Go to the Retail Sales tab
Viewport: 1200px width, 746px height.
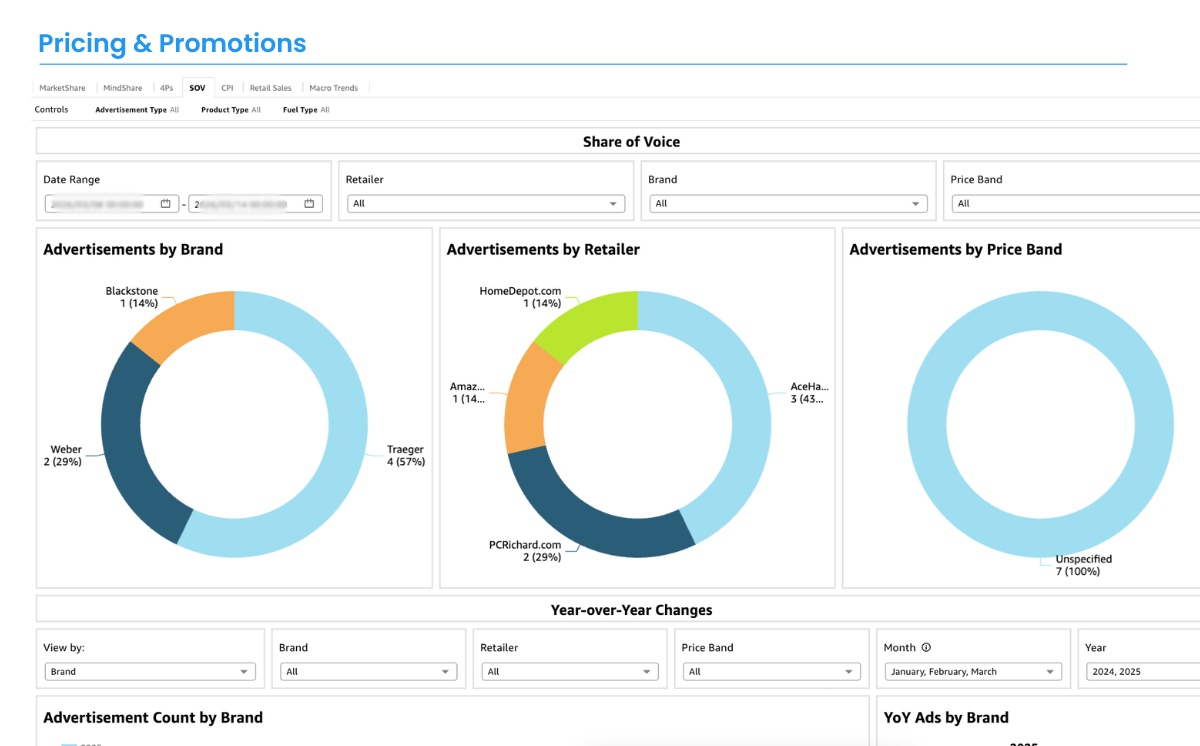pos(271,88)
